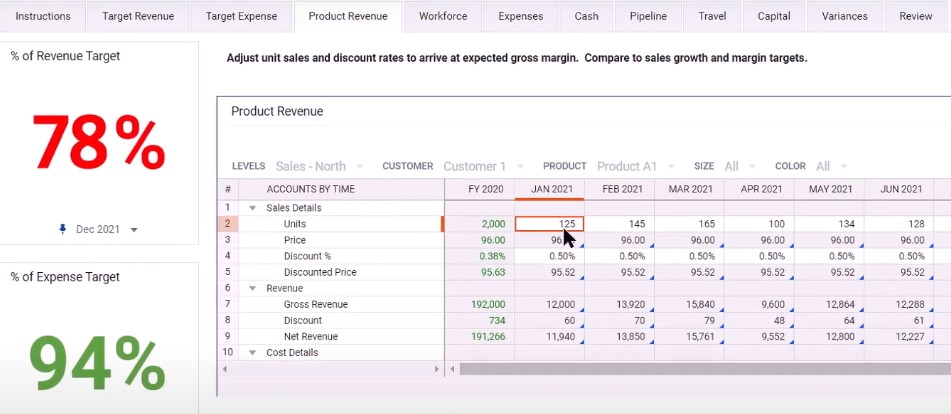Open the Variances tab
The image size is (951, 414).
click(x=845, y=16)
